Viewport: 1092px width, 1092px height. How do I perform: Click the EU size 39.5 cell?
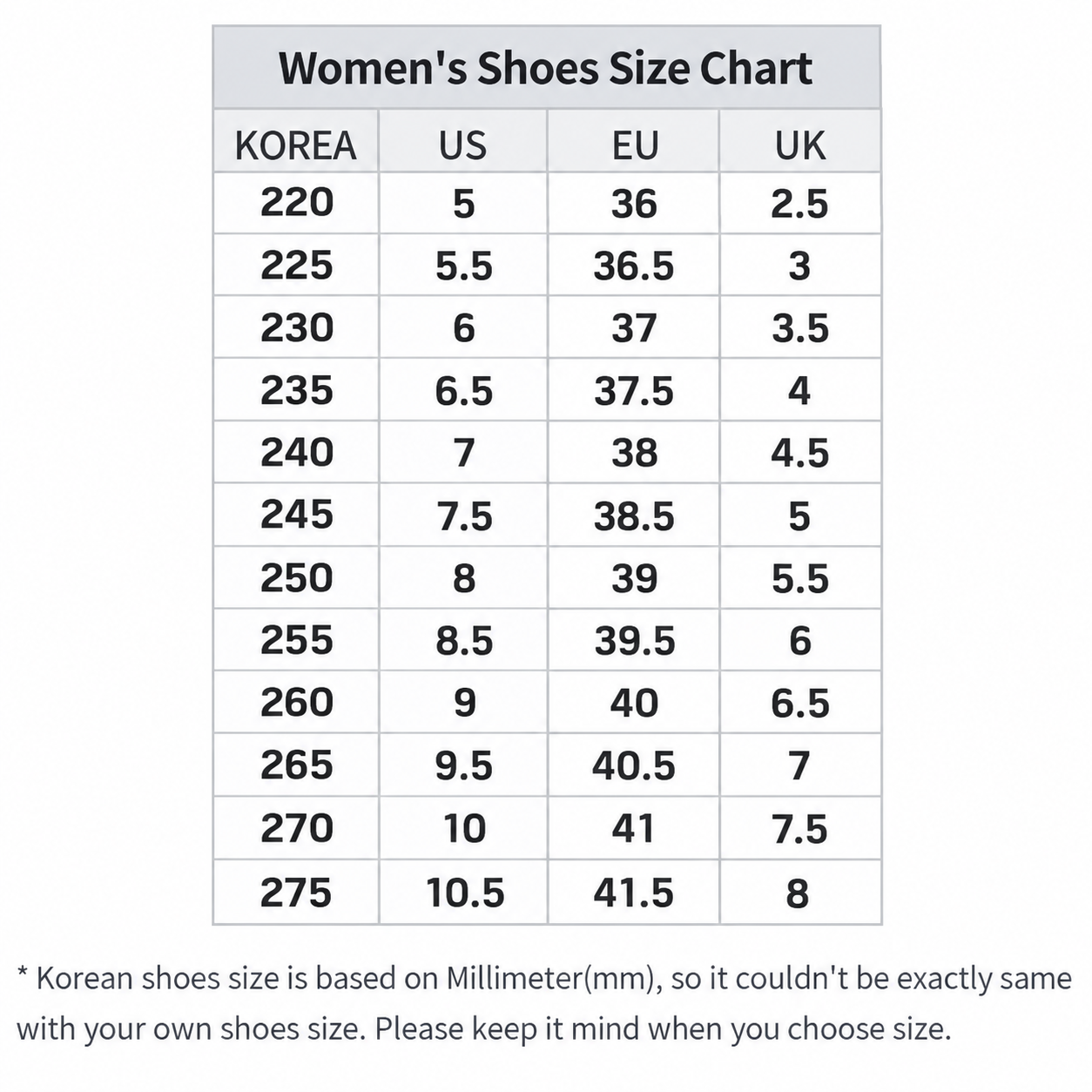(634, 641)
